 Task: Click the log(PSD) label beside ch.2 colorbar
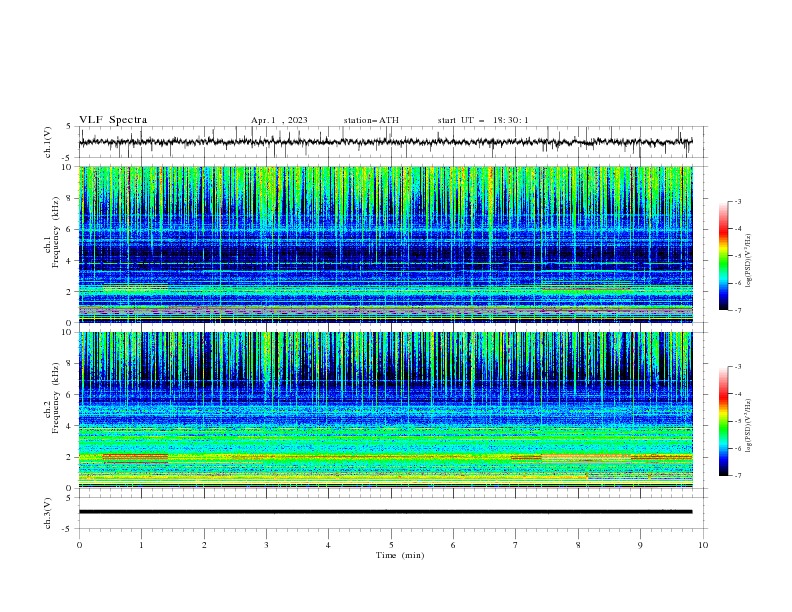(749, 426)
